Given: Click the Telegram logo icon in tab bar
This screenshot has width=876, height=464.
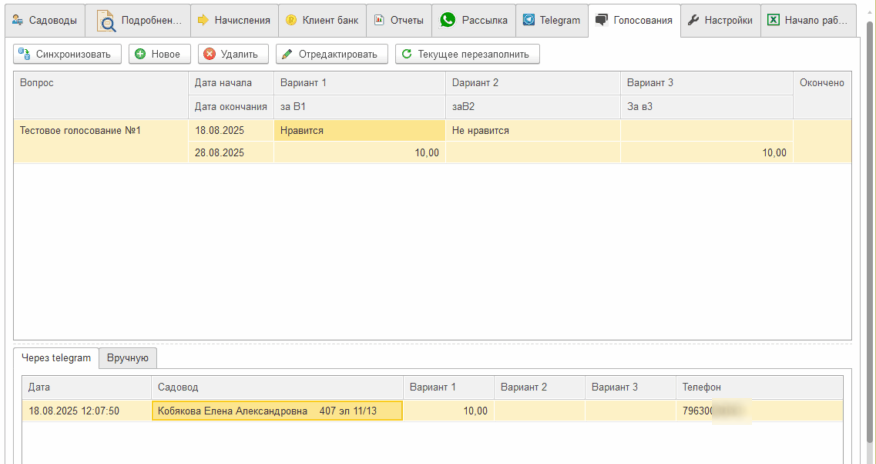Looking at the screenshot, I should coord(528,20).
